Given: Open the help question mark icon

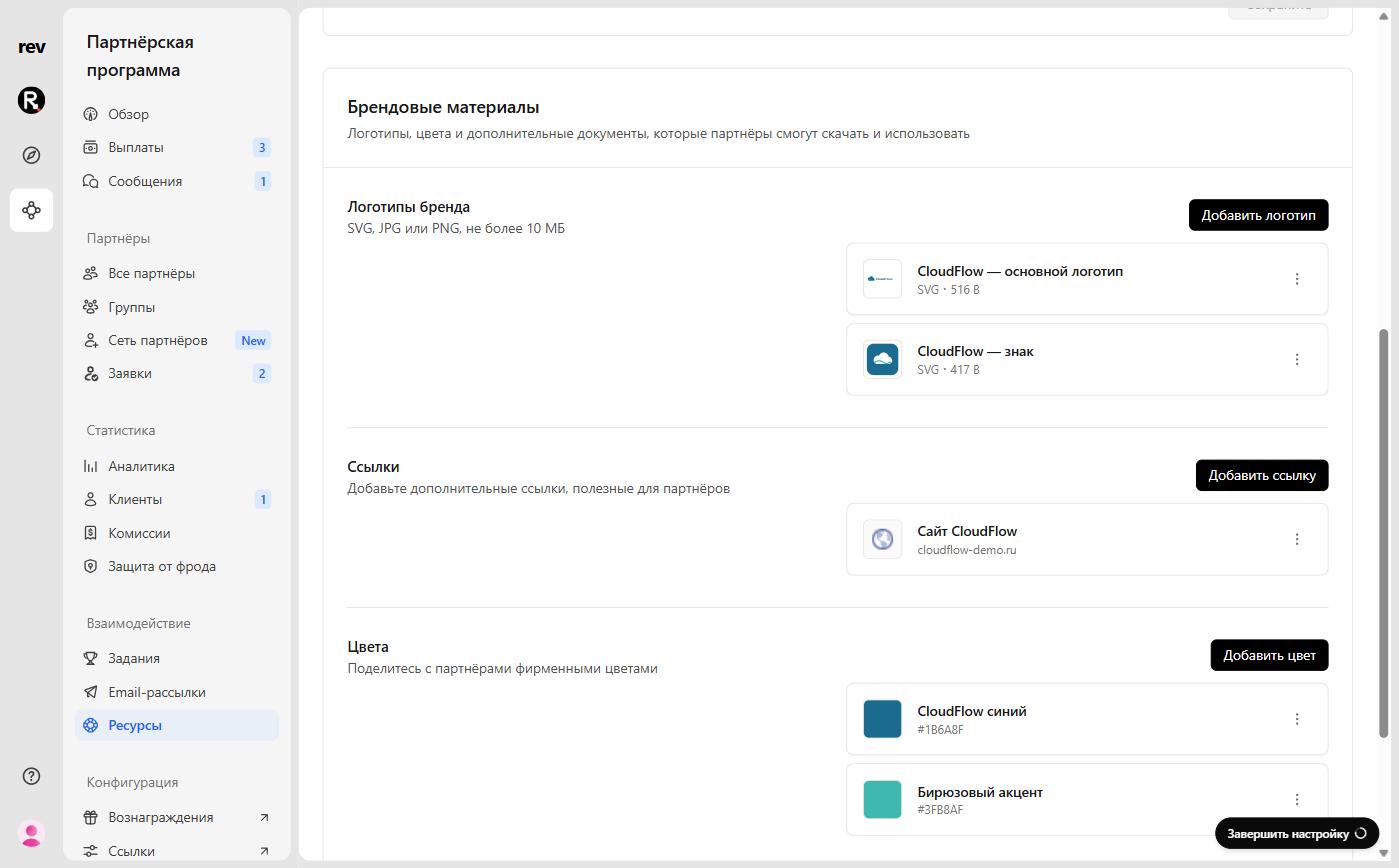Looking at the screenshot, I should coord(31,776).
